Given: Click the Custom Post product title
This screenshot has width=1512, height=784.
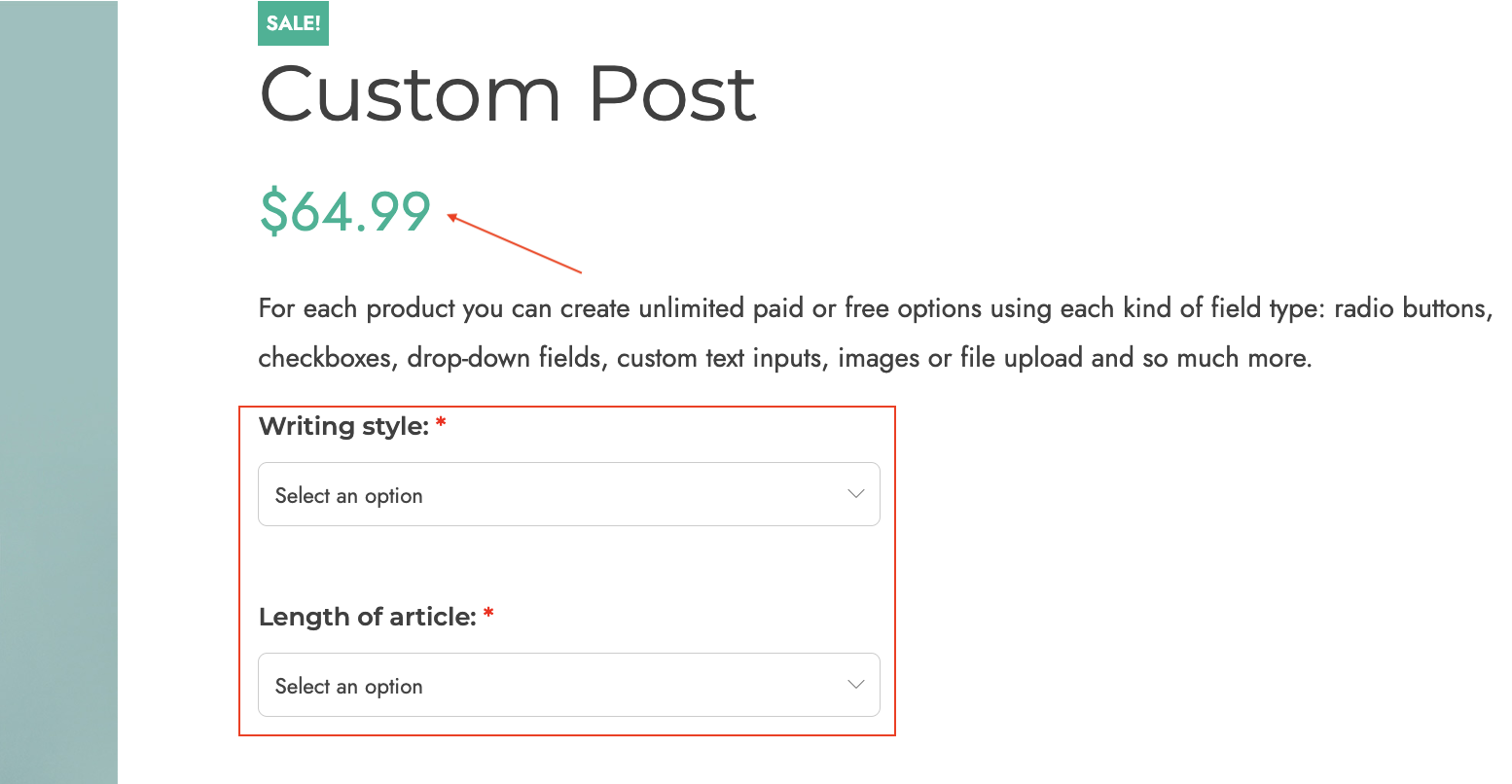Looking at the screenshot, I should [x=507, y=93].
